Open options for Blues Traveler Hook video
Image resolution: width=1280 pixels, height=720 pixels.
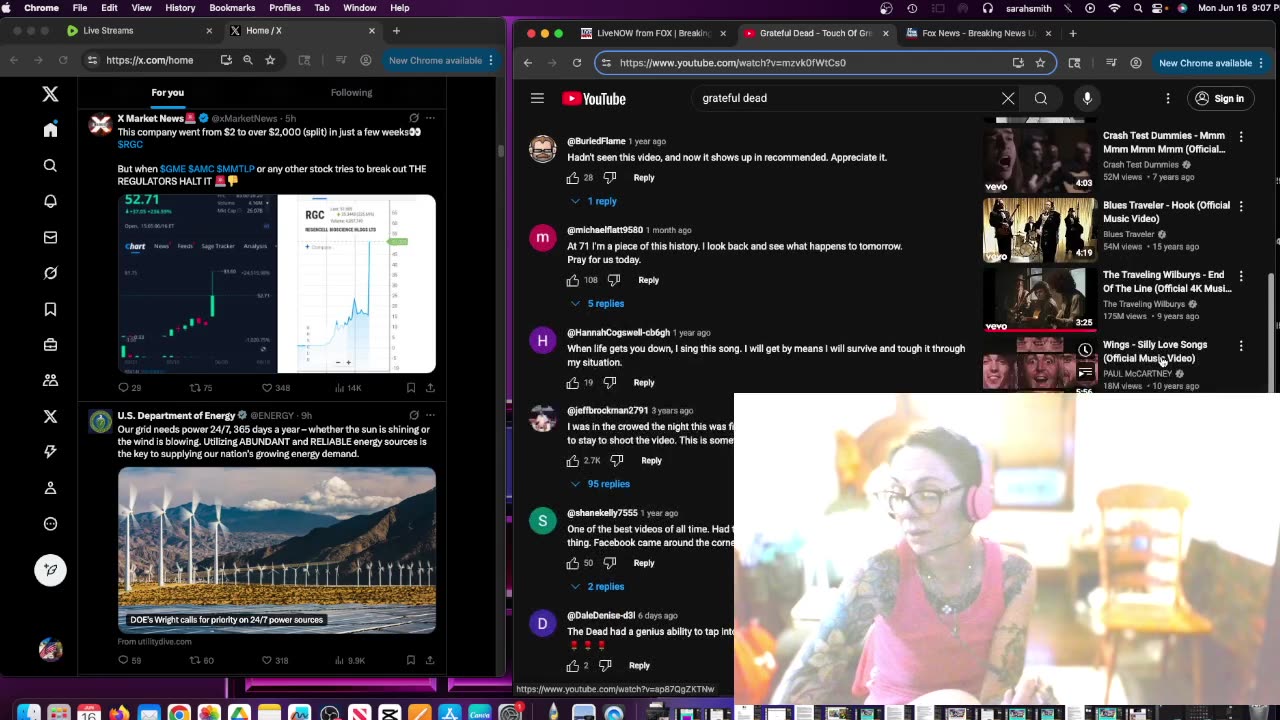click(1241, 206)
